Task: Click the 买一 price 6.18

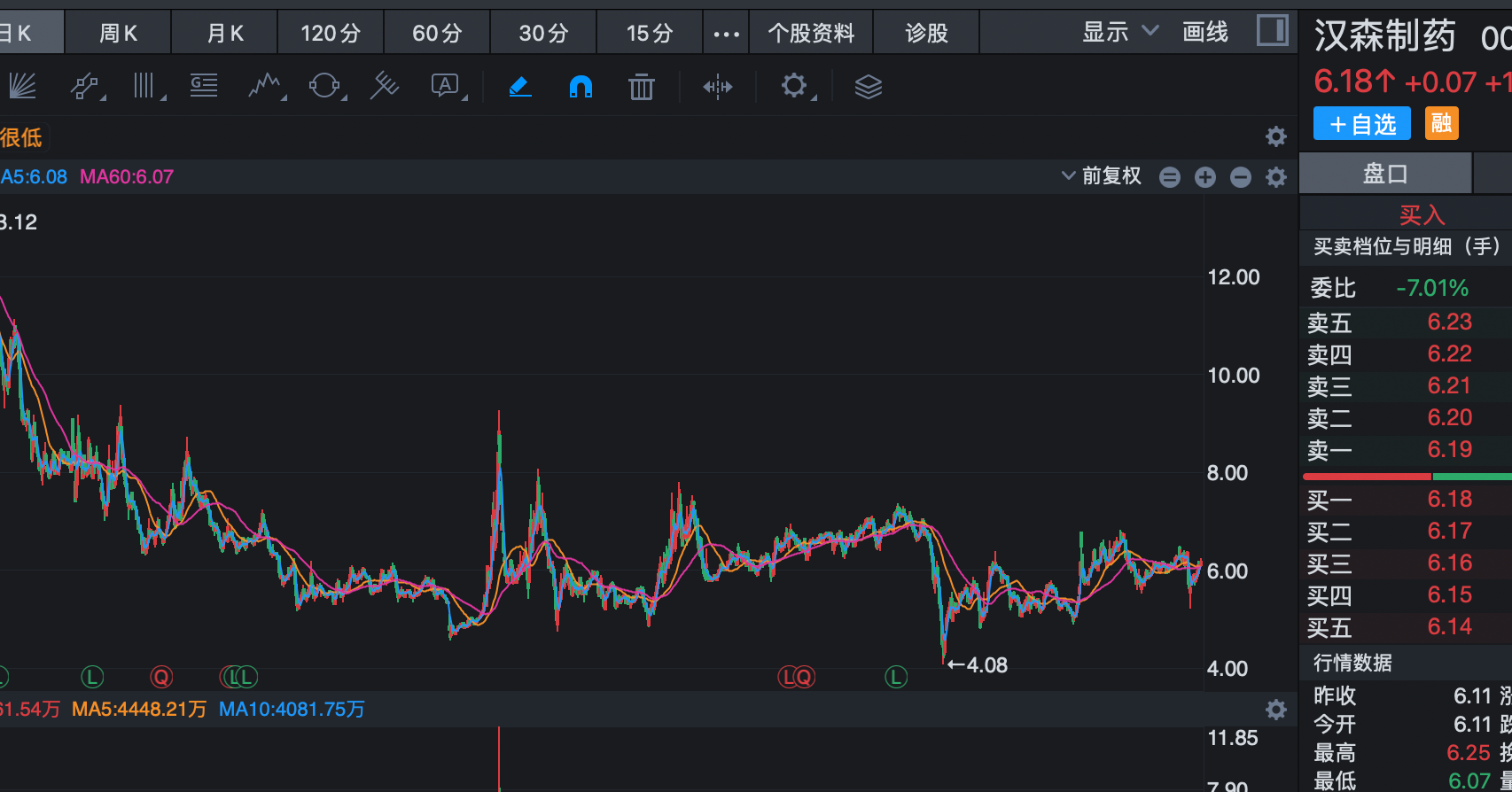Action: (x=1449, y=499)
